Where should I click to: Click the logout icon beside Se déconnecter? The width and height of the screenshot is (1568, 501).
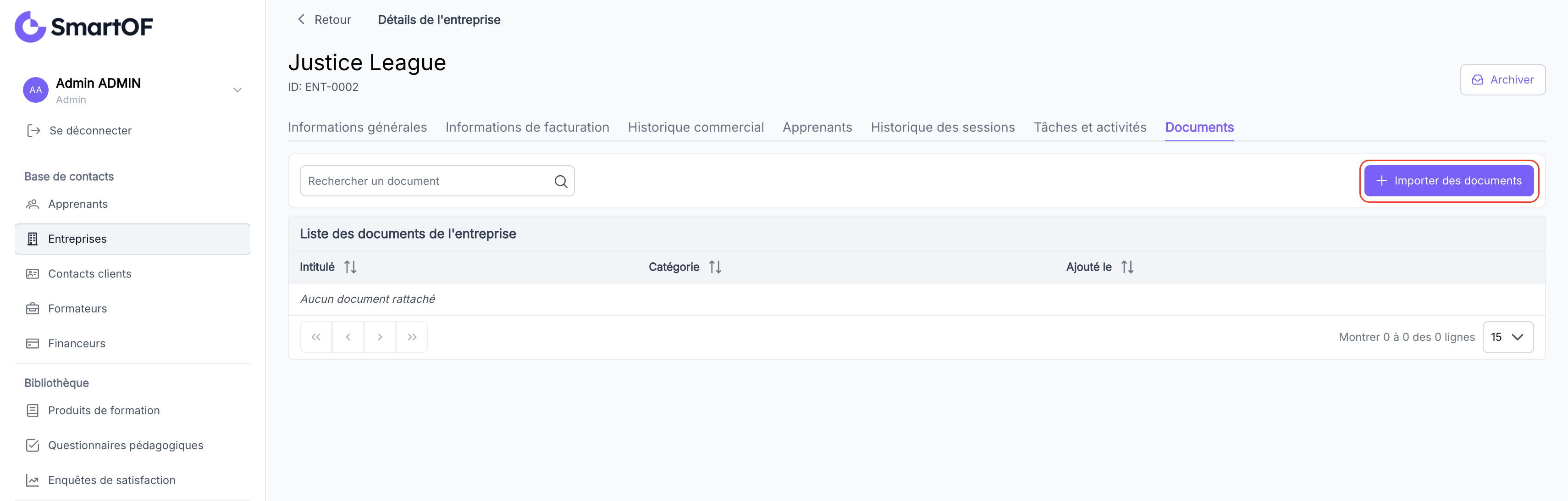[x=33, y=130]
